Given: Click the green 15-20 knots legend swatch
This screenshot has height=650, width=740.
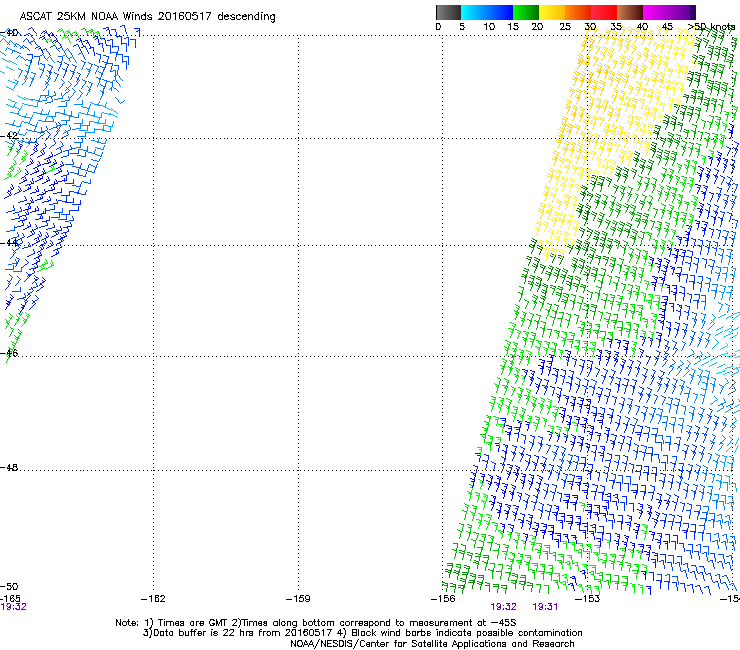Looking at the screenshot, I should click(526, 12).
